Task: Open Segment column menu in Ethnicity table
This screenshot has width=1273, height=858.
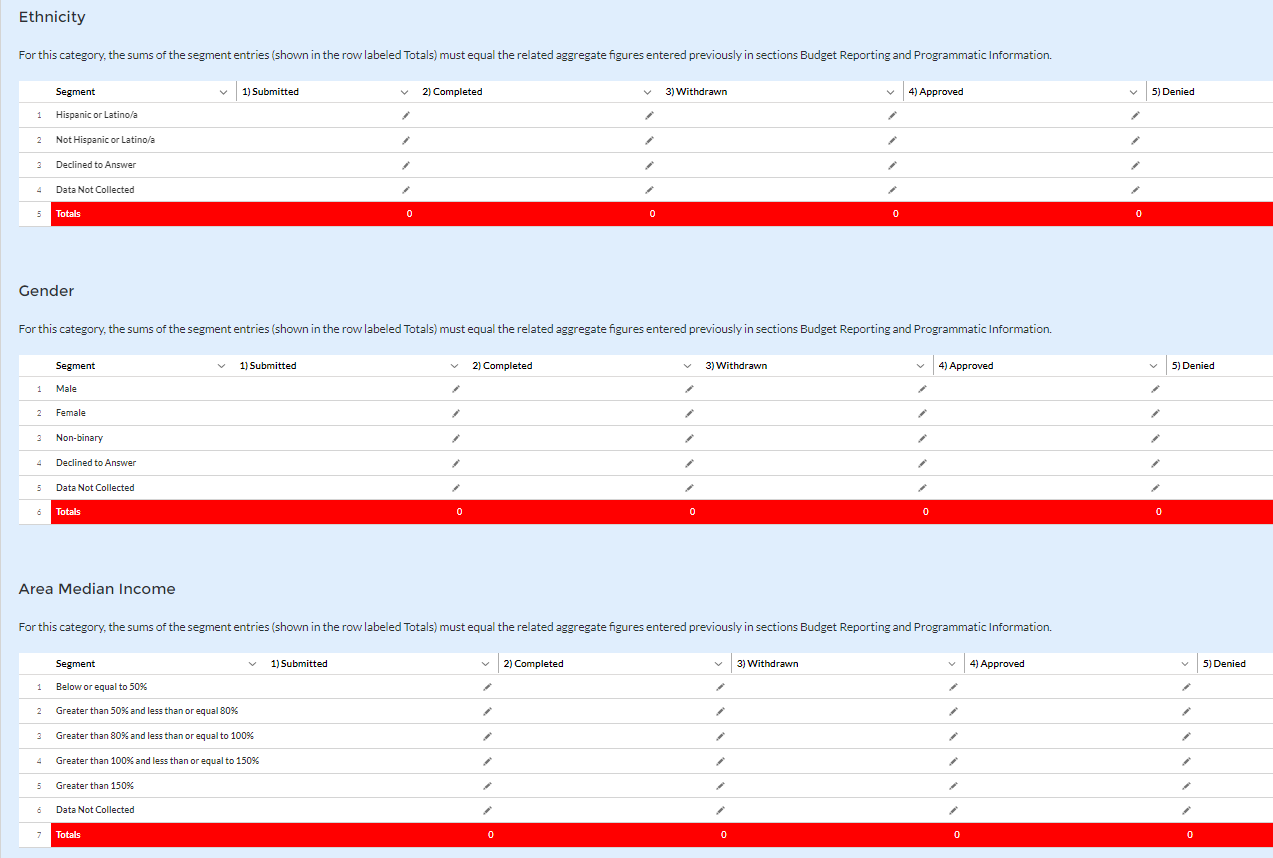Action: (223, 92)
